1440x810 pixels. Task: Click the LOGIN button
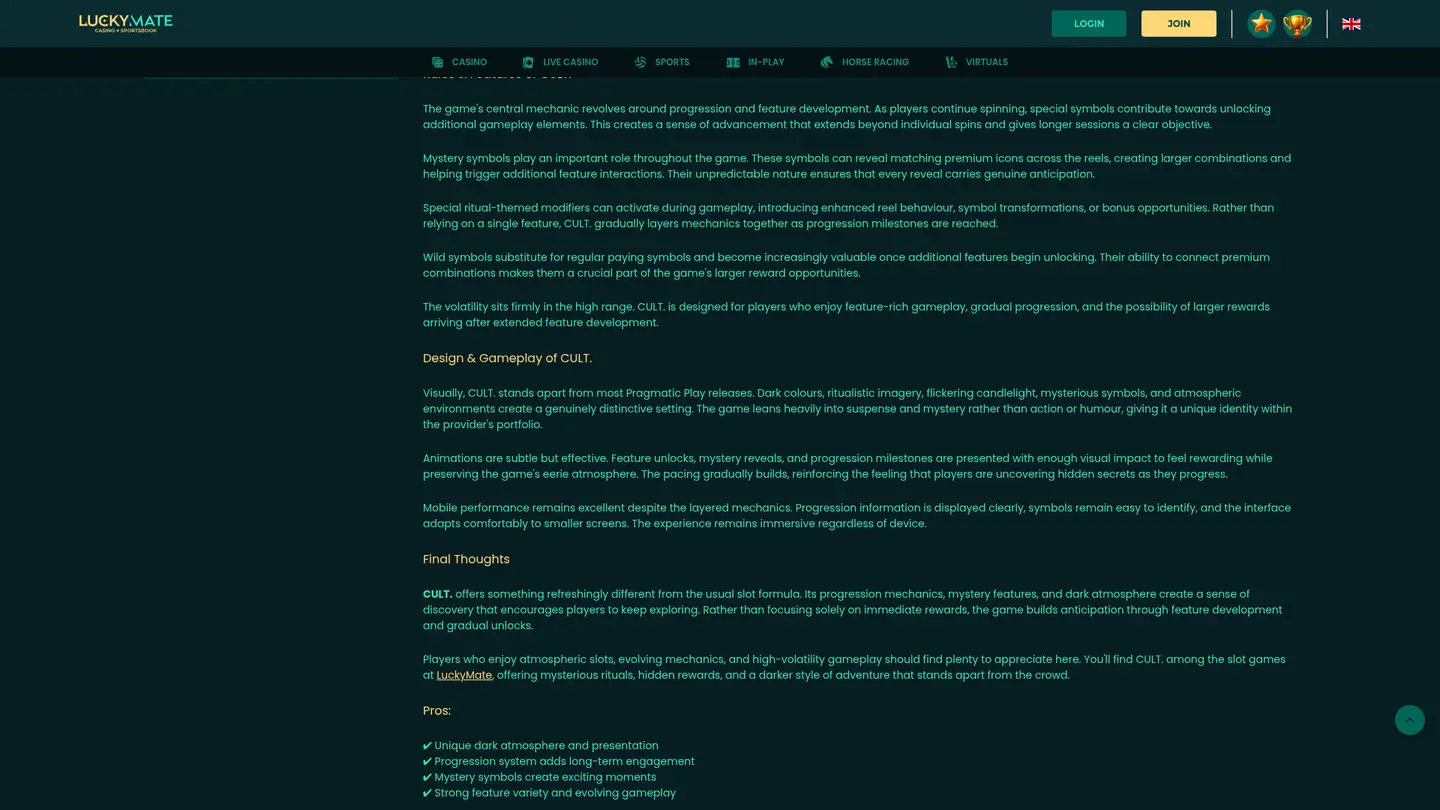click(x=1089, y=24)
